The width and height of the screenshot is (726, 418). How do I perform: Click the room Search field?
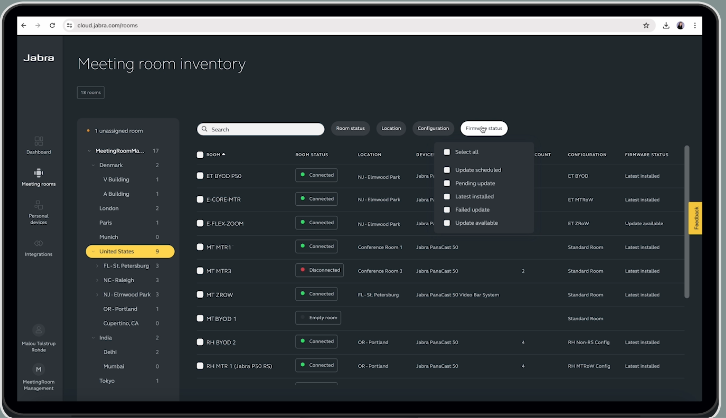click(260, 129)
